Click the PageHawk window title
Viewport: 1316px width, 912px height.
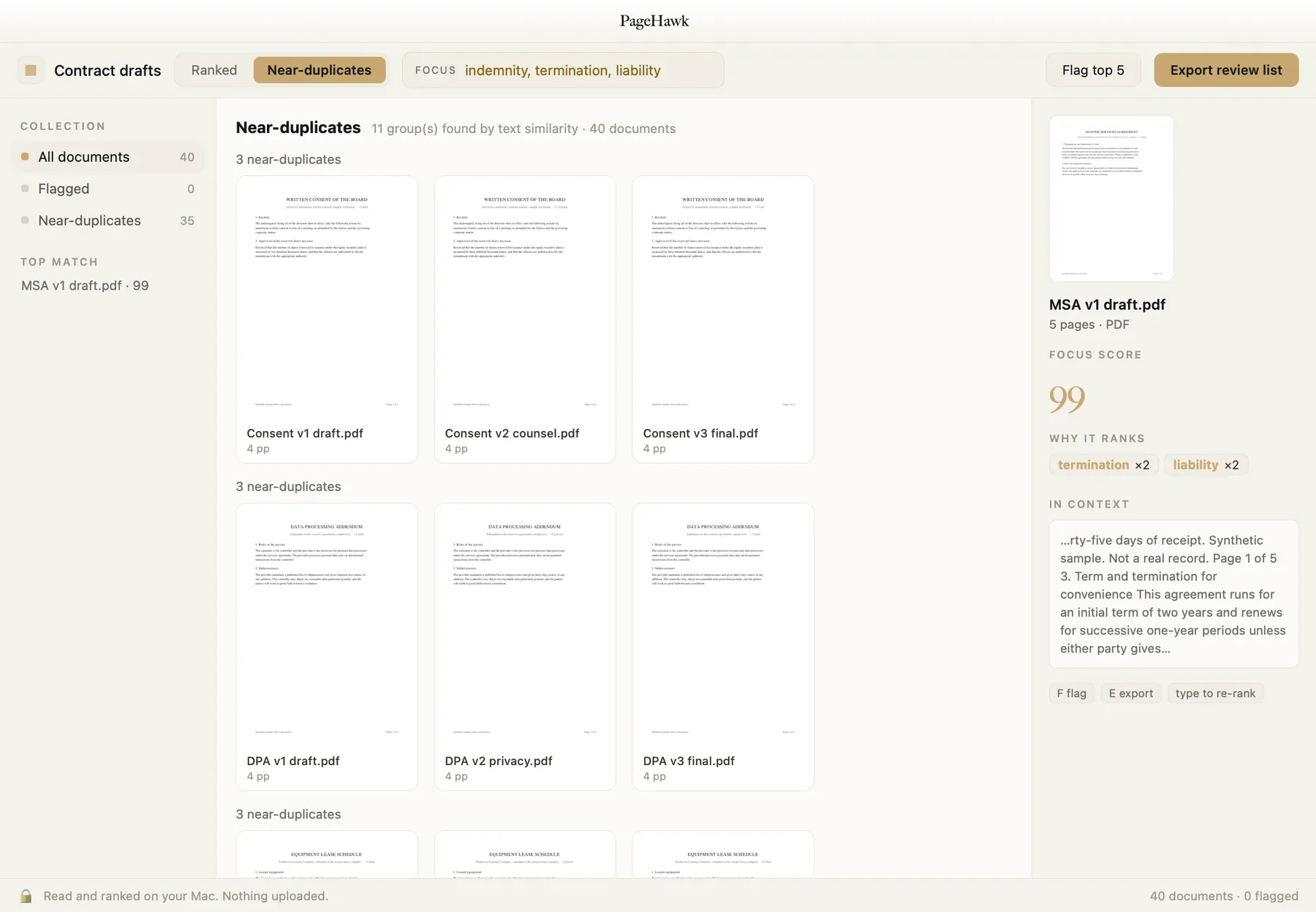click(x=654, y=21)
